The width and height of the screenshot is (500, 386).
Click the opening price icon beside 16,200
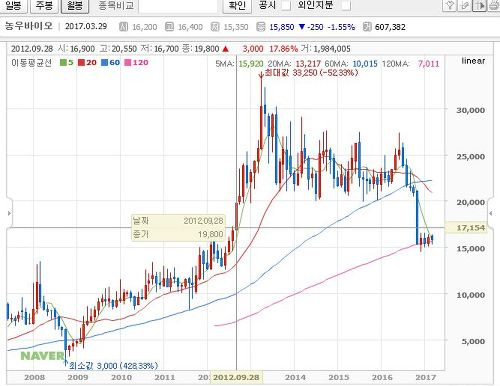coord(123,27)
